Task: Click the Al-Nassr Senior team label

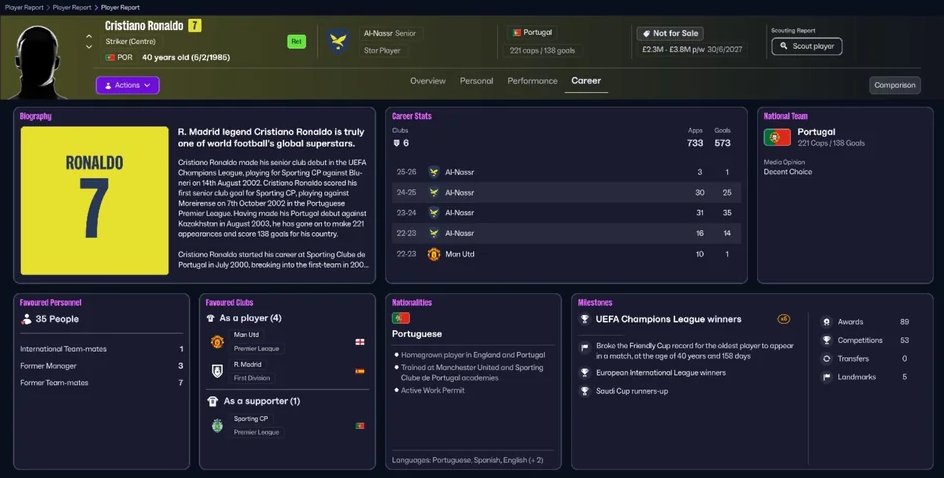Action: pyautogui.click(x=390, y=34)
